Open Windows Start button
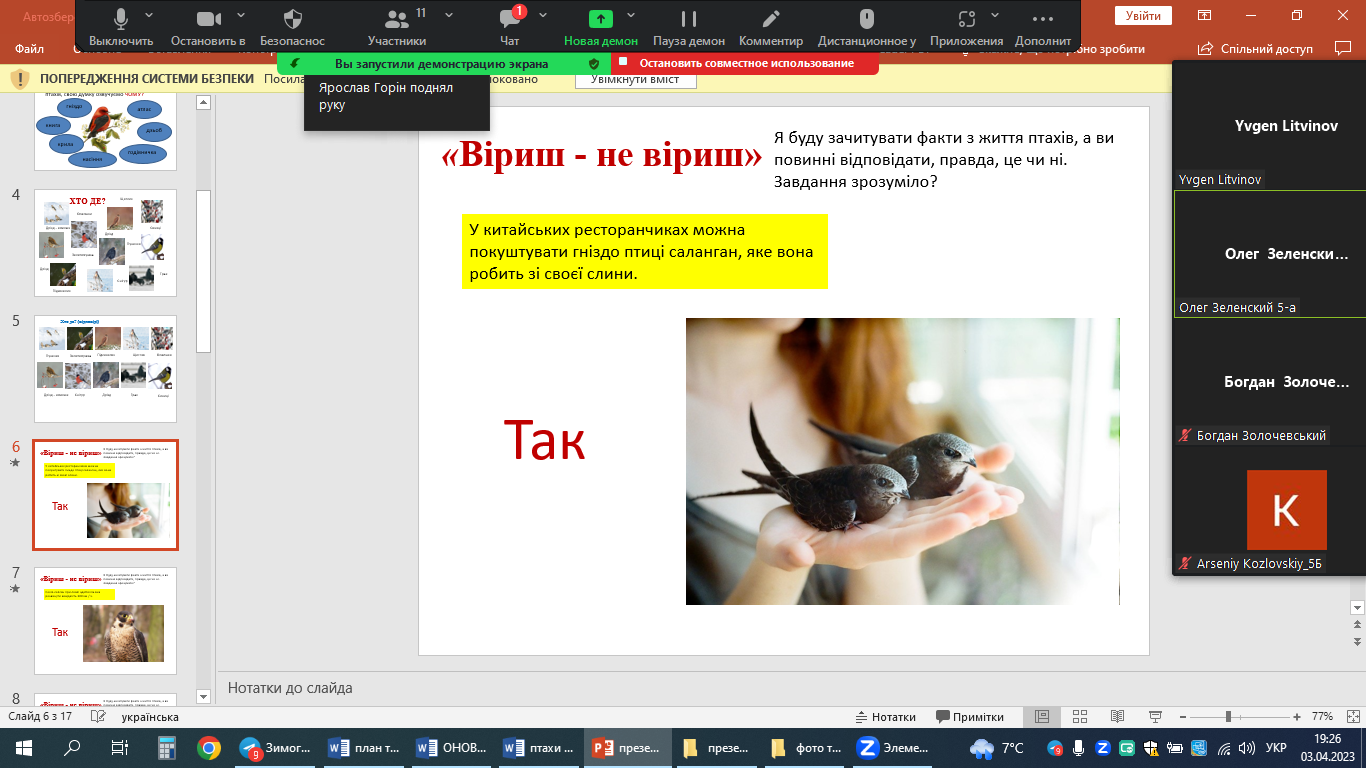This screenshot has width=1366, height=768. (x=23, y=747)
